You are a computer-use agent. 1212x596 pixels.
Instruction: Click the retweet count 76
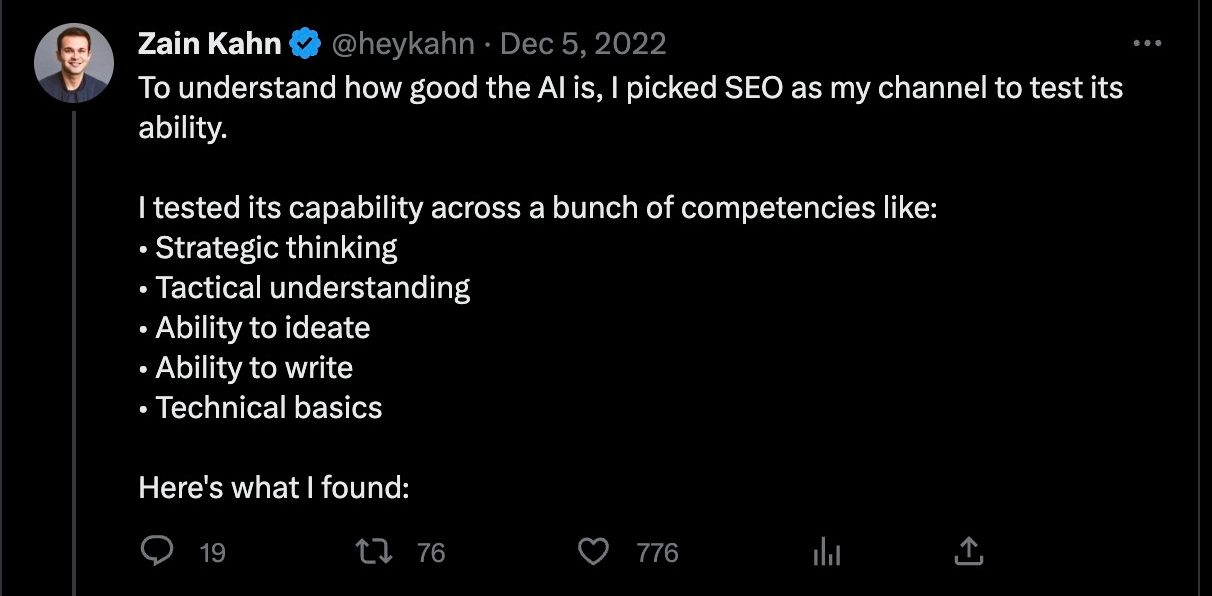[431, 552]
